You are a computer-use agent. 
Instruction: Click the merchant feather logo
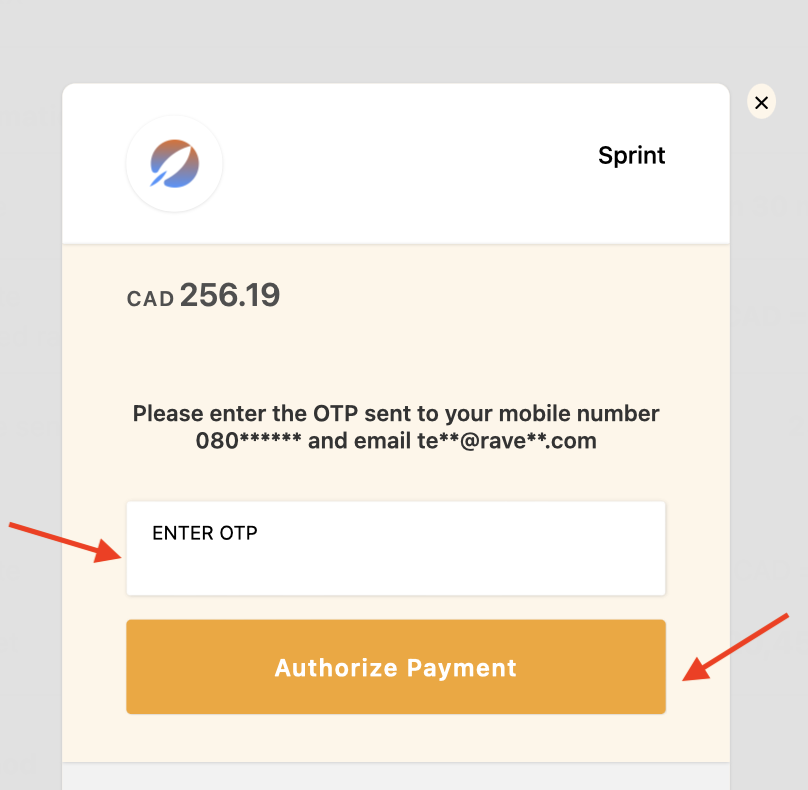(174, 163)
